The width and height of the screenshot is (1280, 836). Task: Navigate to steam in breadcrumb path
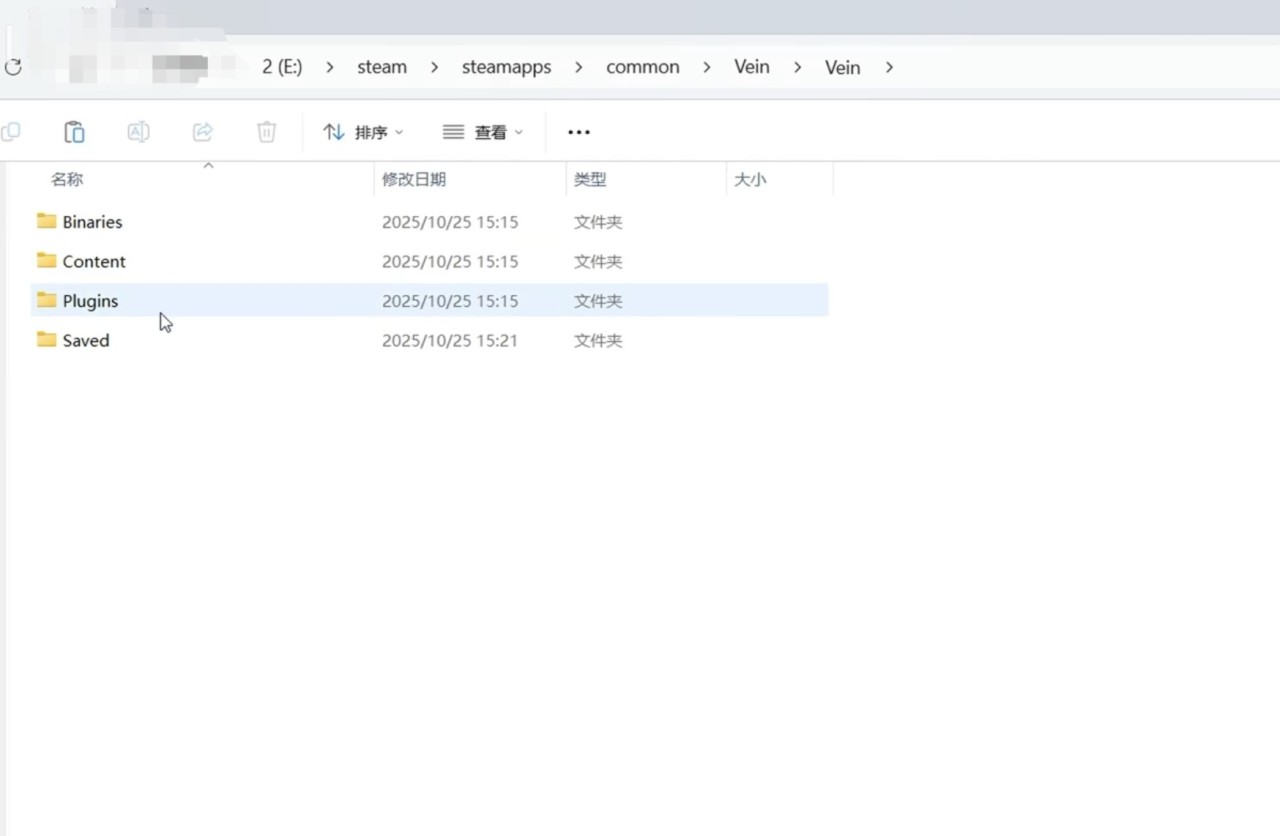click(x=382, y=67)
